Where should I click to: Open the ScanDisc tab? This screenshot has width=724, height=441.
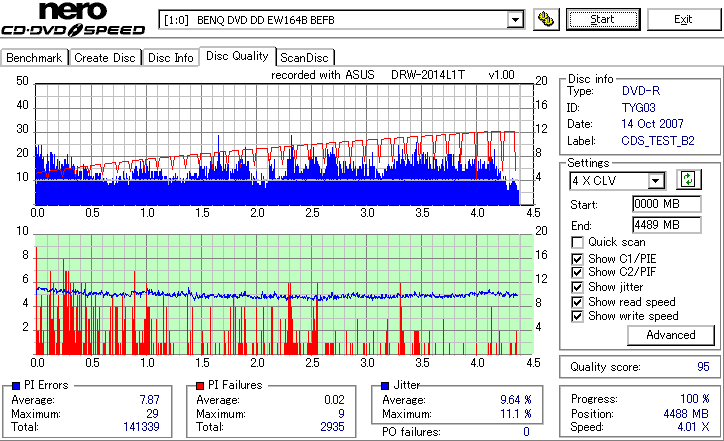pyautogui.click(x=304, y=58)
